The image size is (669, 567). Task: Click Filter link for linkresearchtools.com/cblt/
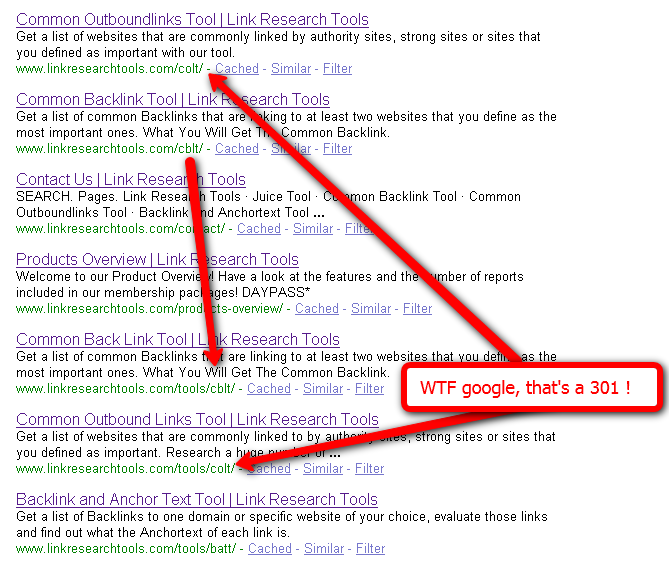coord(337,148)
